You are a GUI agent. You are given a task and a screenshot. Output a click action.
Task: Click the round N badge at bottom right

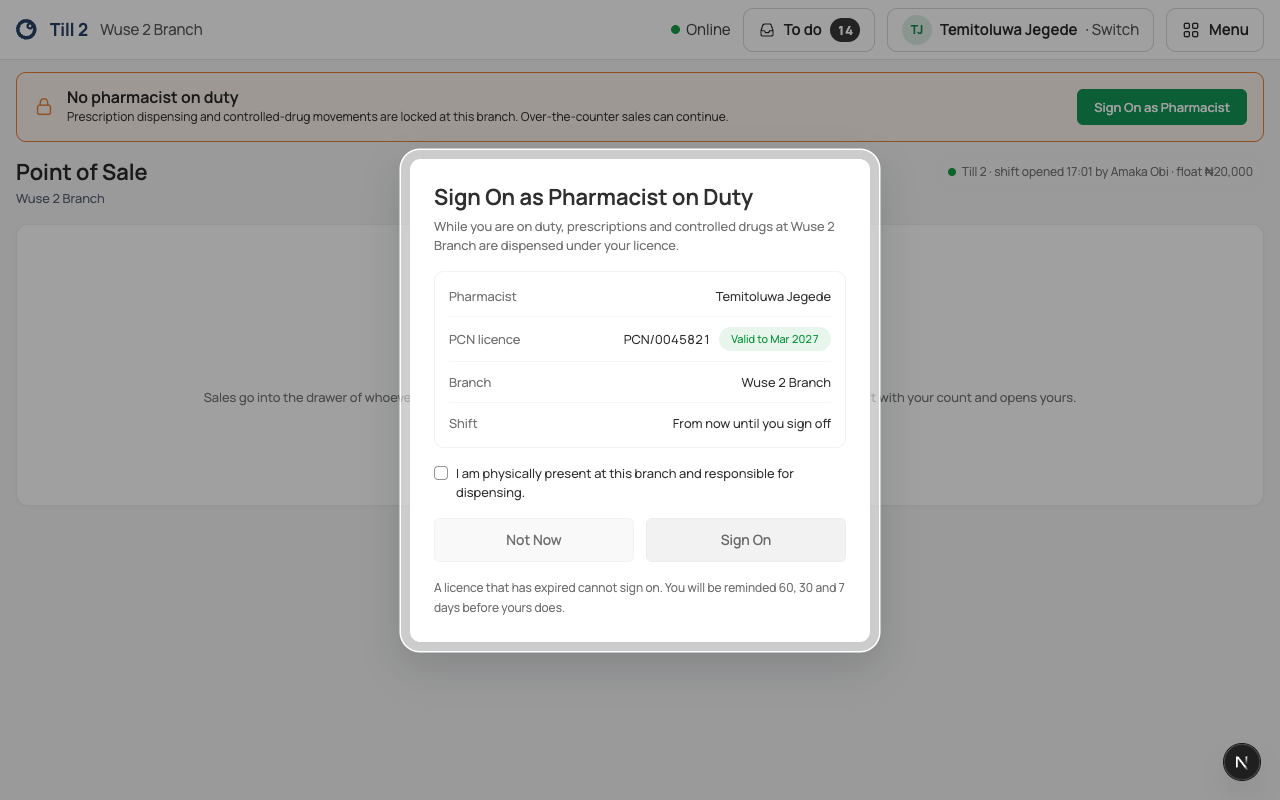click(x=1242, y=762)
